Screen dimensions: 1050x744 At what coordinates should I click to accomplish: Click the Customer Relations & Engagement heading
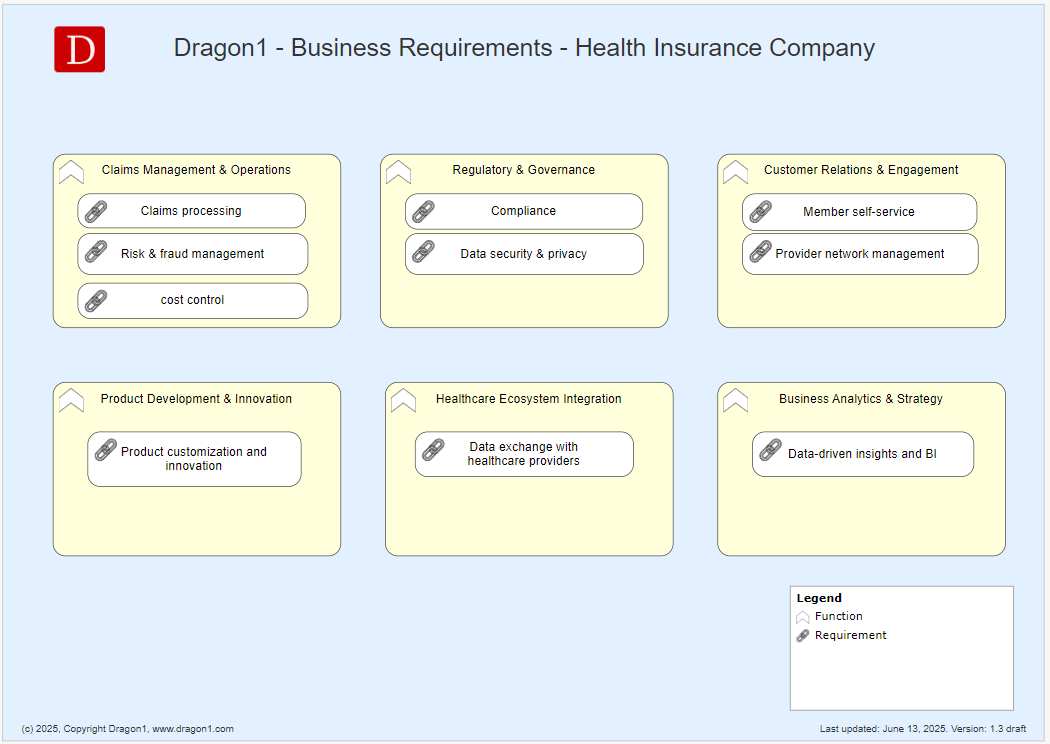click(x=860, y=170)
